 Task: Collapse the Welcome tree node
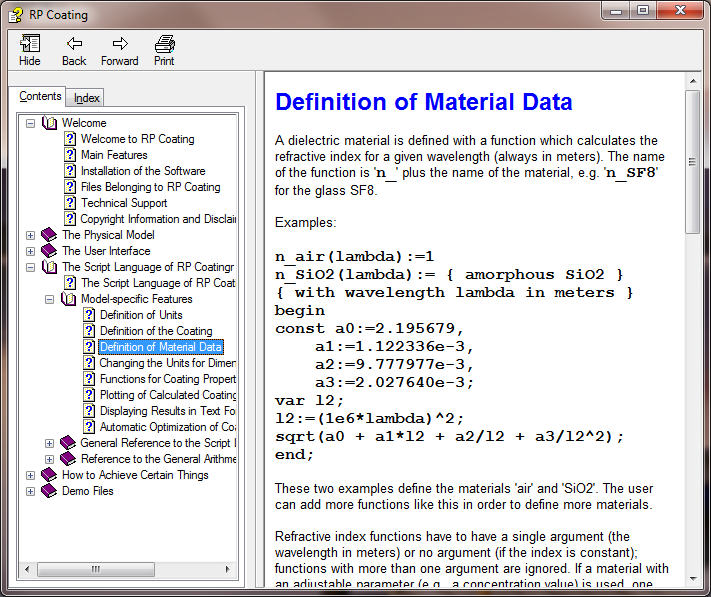pyautogui.click(x=30, y=123)
